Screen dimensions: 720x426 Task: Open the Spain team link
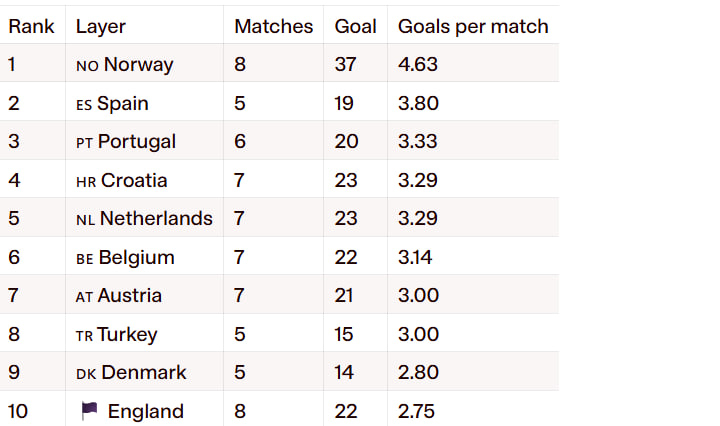pos(123,104)
